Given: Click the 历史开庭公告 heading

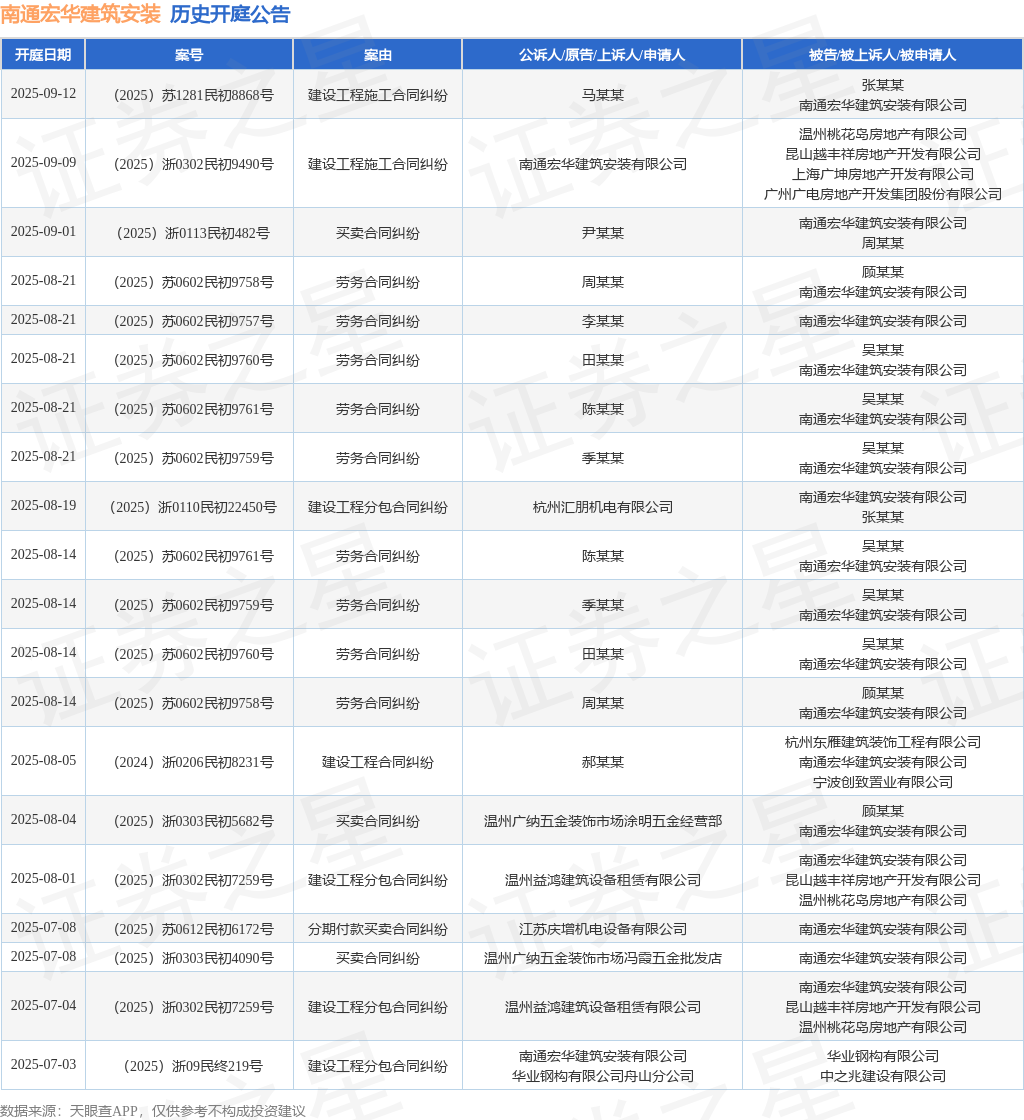Looking at the screenshot, I should coord(230,14).
